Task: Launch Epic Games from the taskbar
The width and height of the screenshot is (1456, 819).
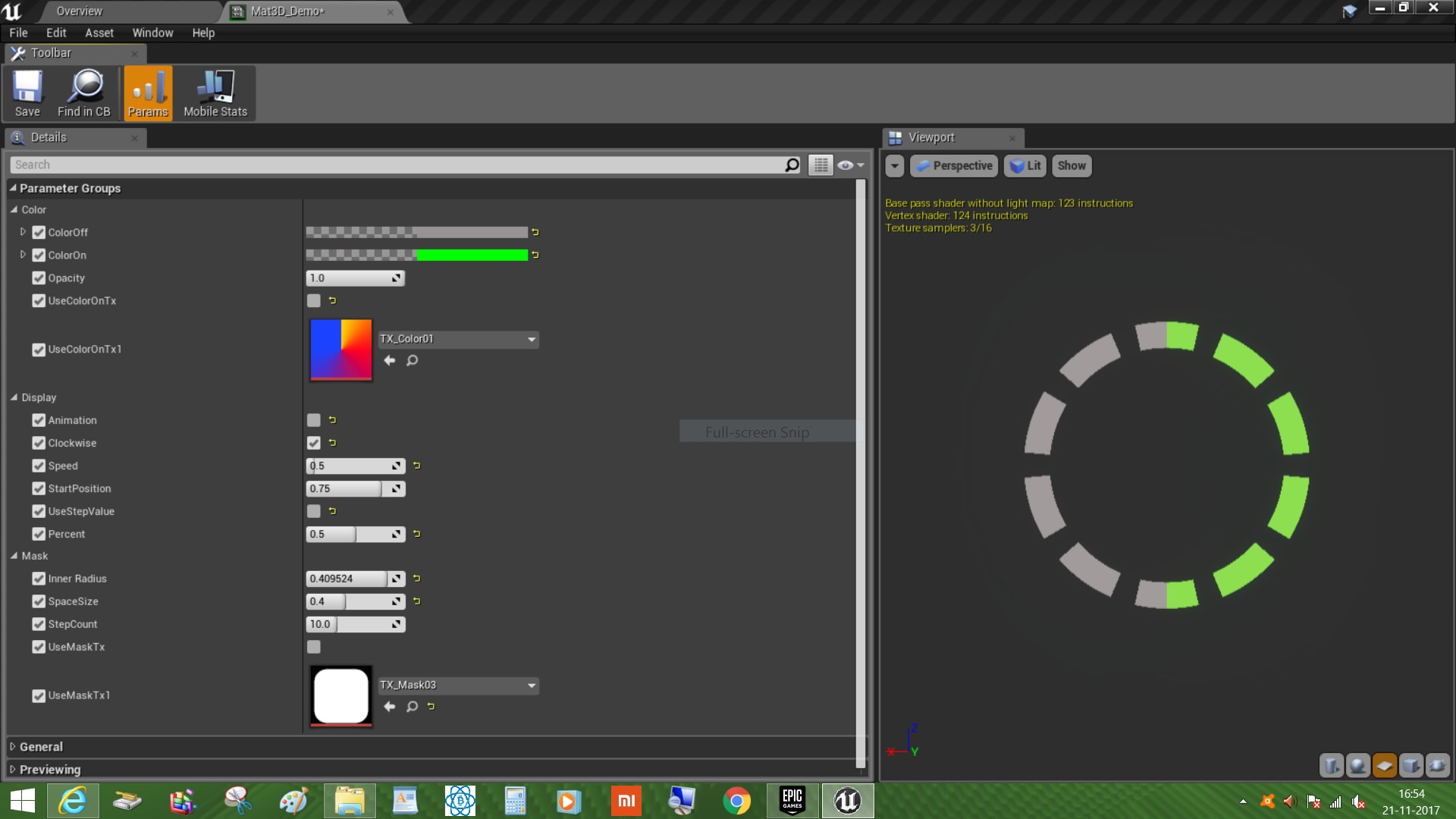Action: (x=792, y=801)
